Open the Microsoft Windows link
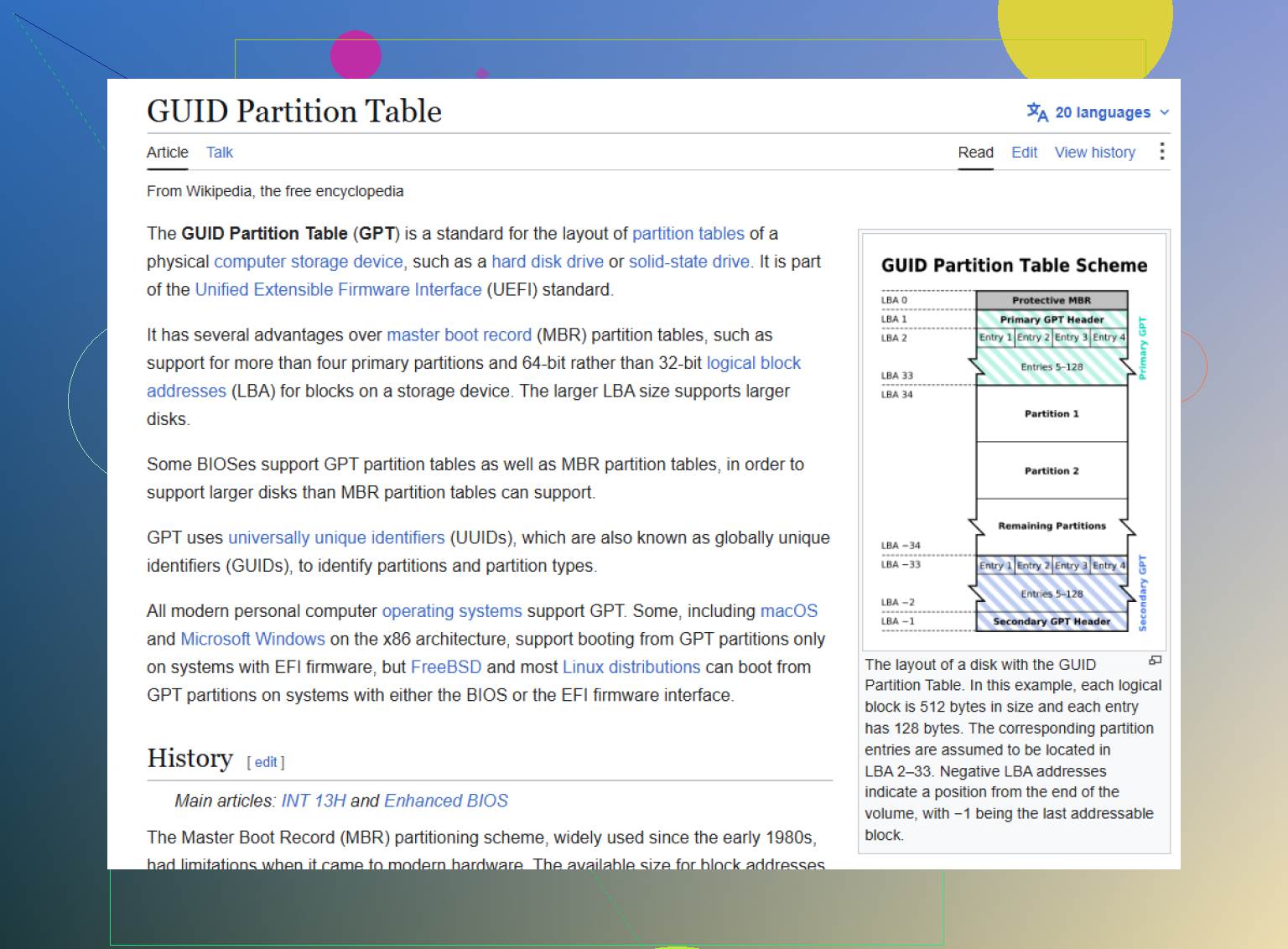The height and width of the screenshot is (949, 1288). 252,640
